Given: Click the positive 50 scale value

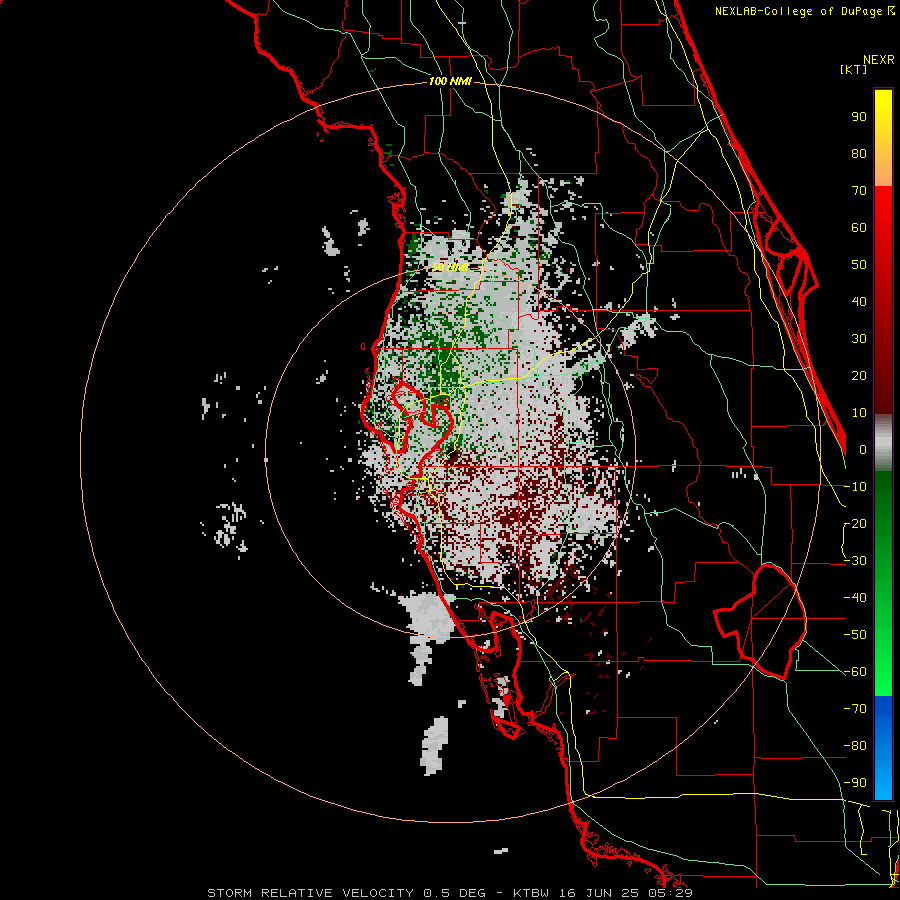Looking at the screenshot, I should tap(859, 265).
